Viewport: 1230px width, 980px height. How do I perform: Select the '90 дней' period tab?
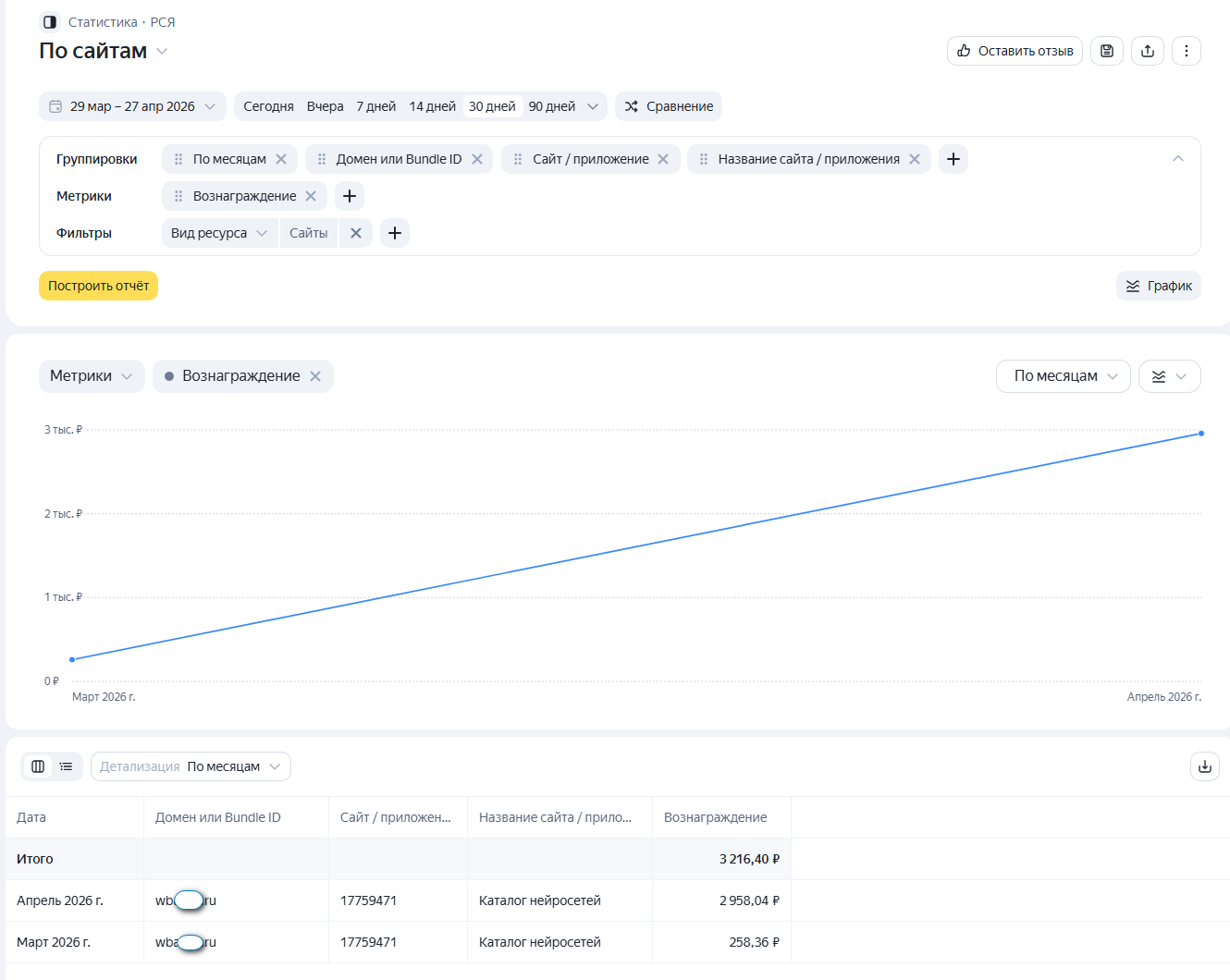click(551, 106)
